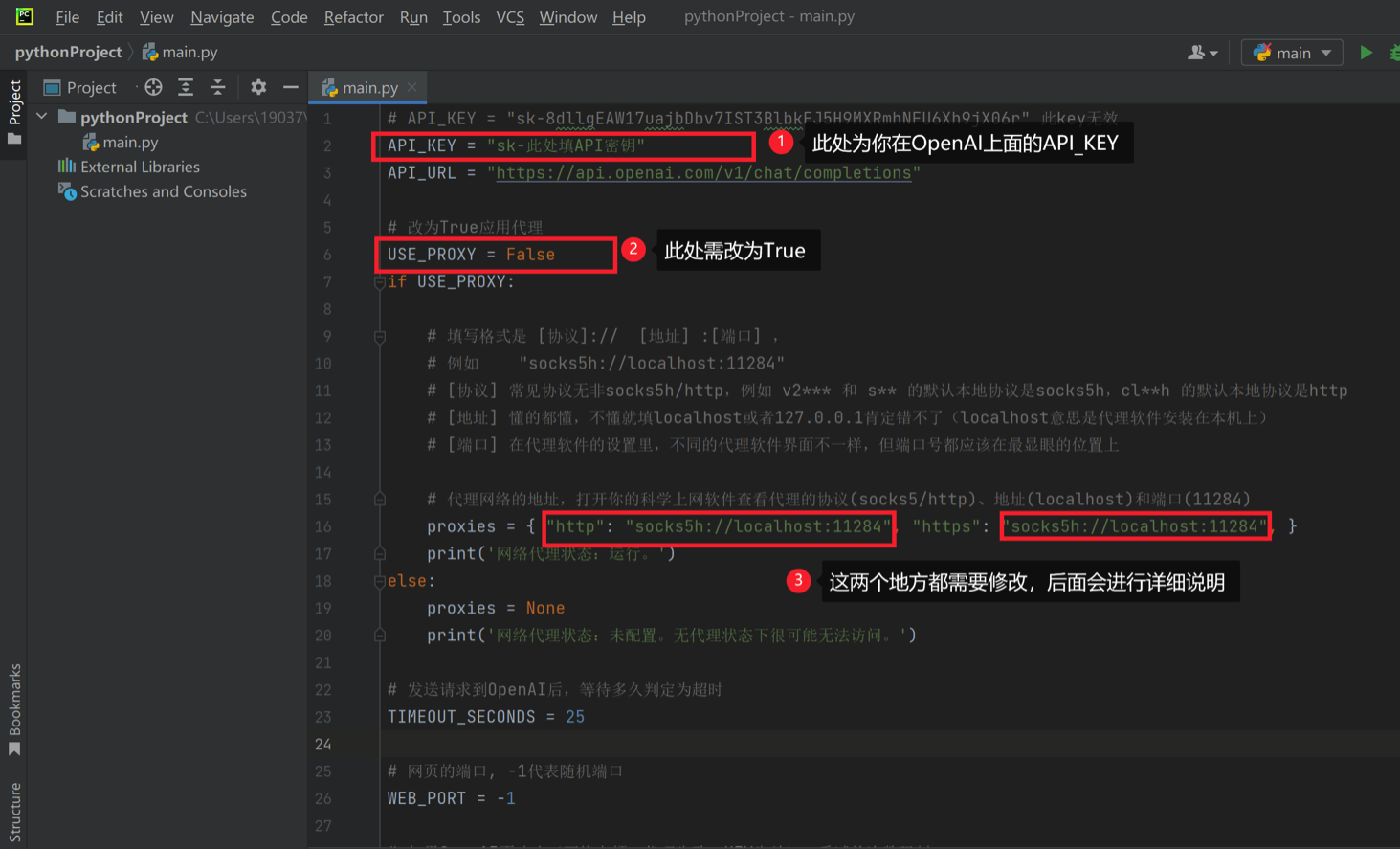Image resolution: width=1400 pixels, height=849 pixels.
Task: Place cursor on empty line 24
Action: click(x=889, y=744)
